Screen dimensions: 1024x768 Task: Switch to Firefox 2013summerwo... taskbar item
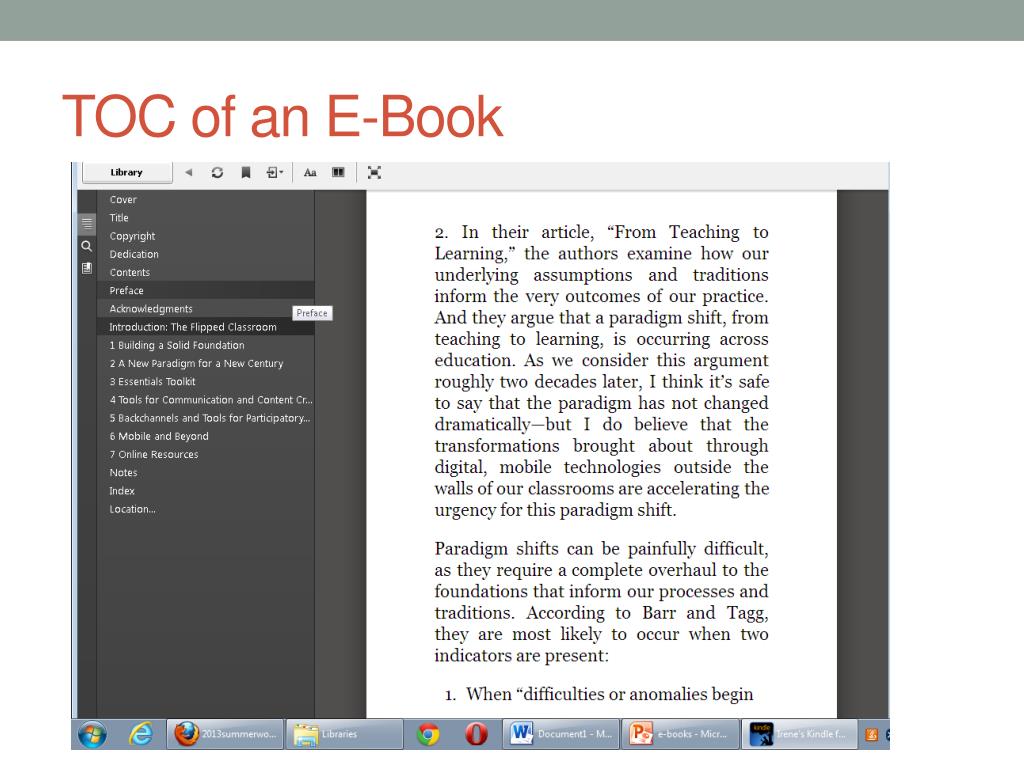(x=225, y=735)
